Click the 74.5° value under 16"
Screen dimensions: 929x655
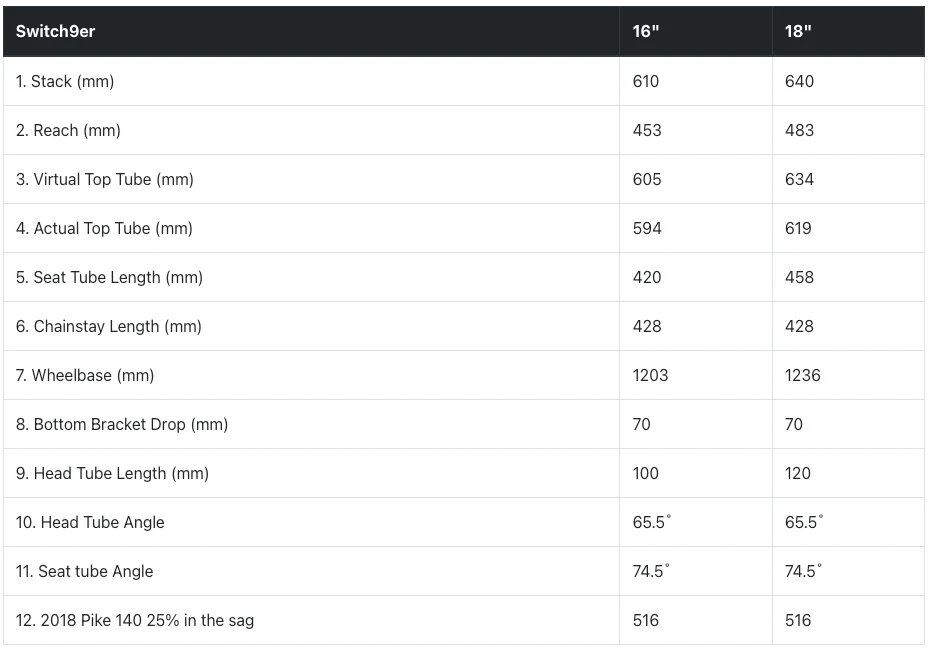click(x=651, y=571)
